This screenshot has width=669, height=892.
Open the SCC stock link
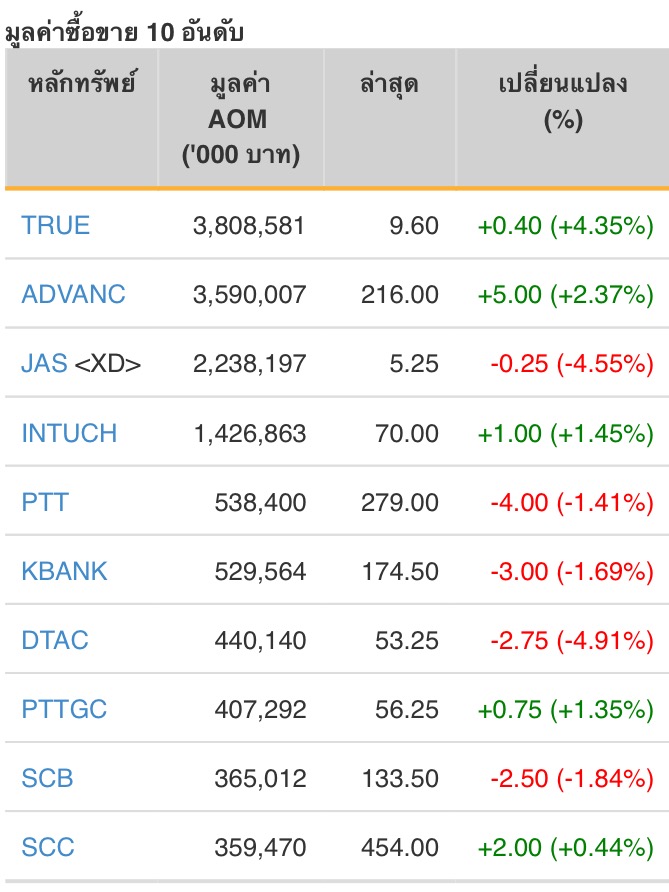[47, 848]
